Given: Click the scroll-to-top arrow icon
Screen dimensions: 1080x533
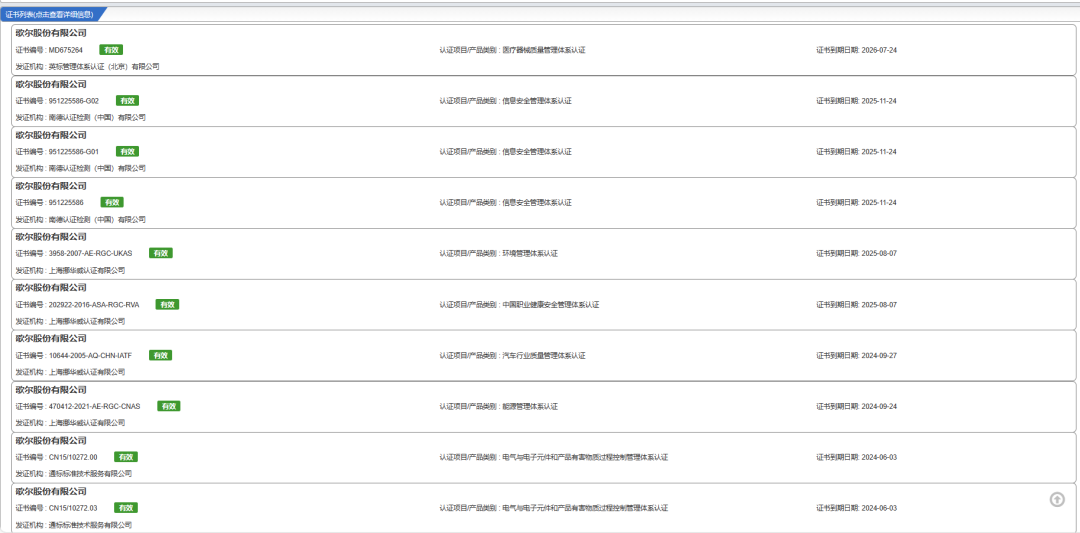Looking at the screenshot, I should tap(1057, 499).
